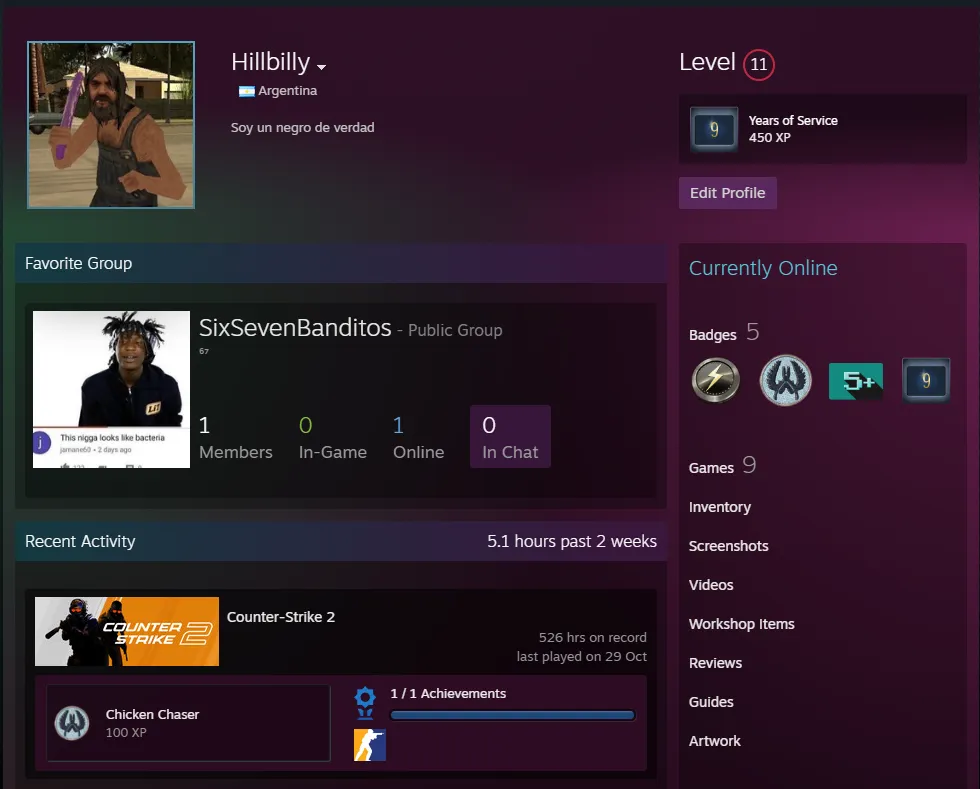The width and height of the screenshot is (980, 789).
Task: Open Workshop Items
Action: pyautogui.click(x=741, y=624)
